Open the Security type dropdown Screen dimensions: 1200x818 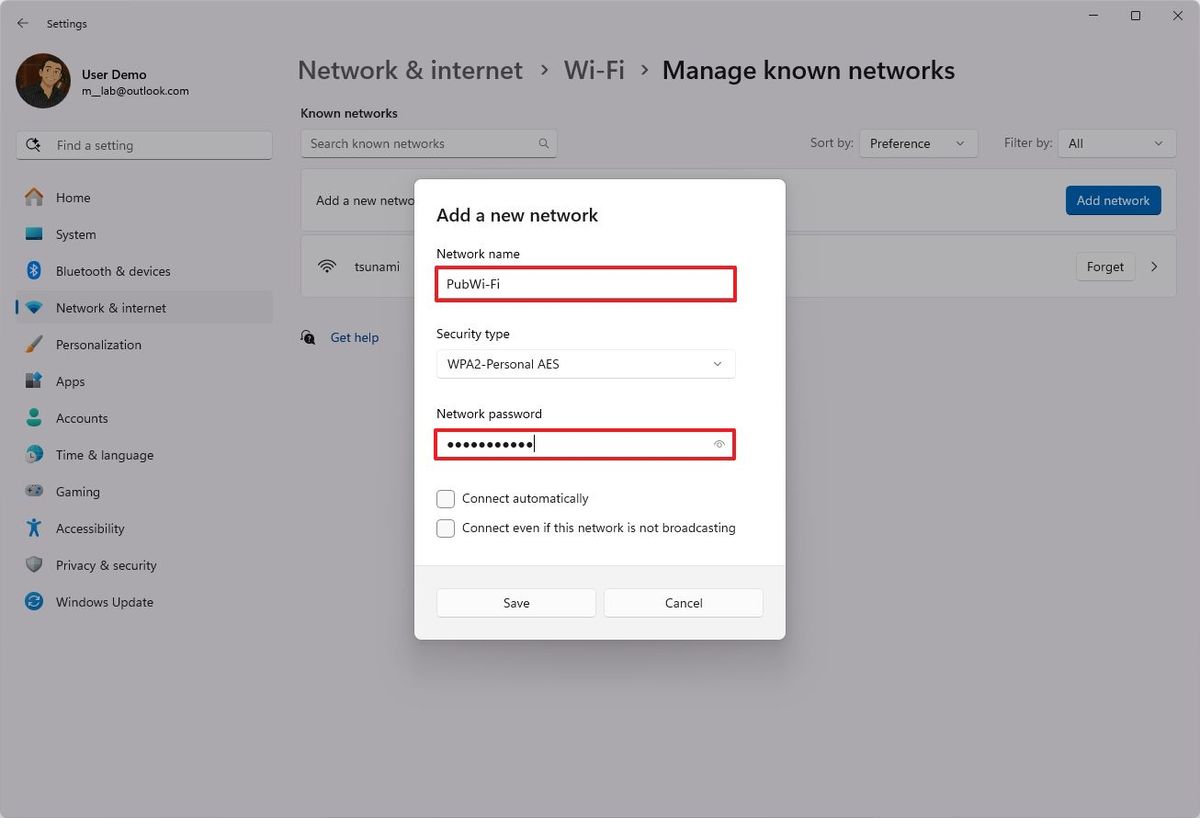(585, 364)
